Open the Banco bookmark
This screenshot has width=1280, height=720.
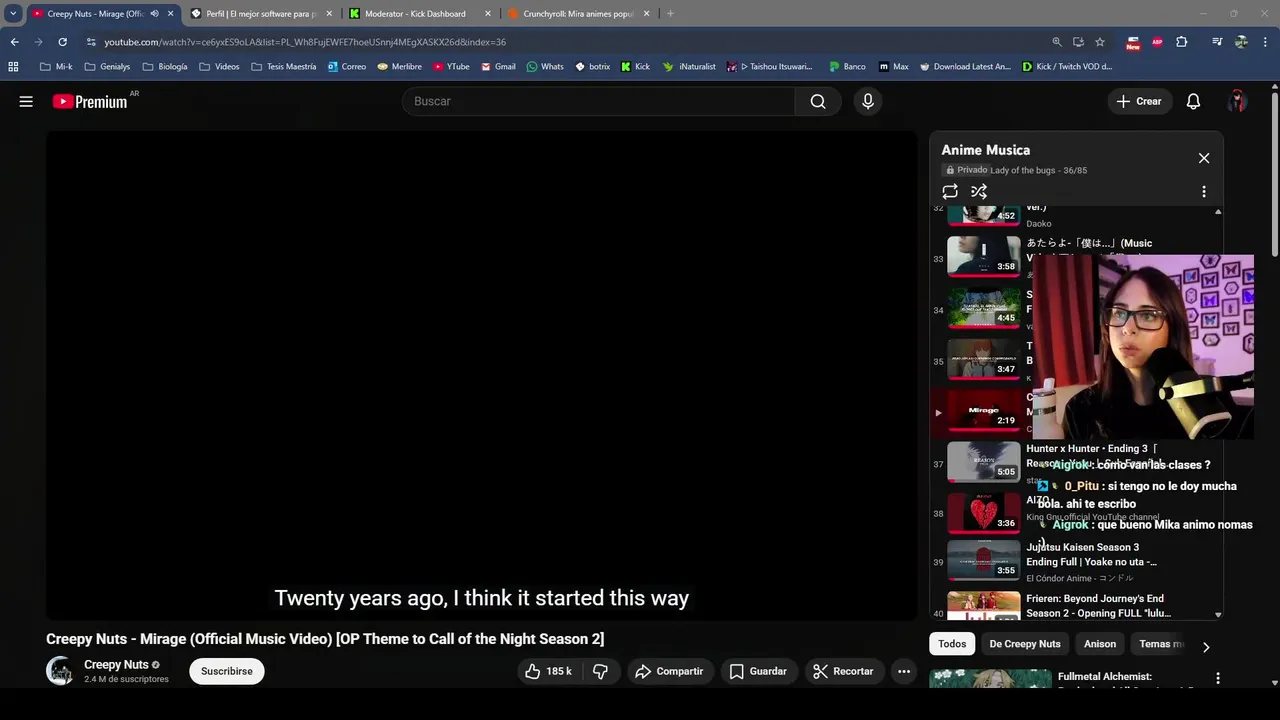[x=847, y=67]
